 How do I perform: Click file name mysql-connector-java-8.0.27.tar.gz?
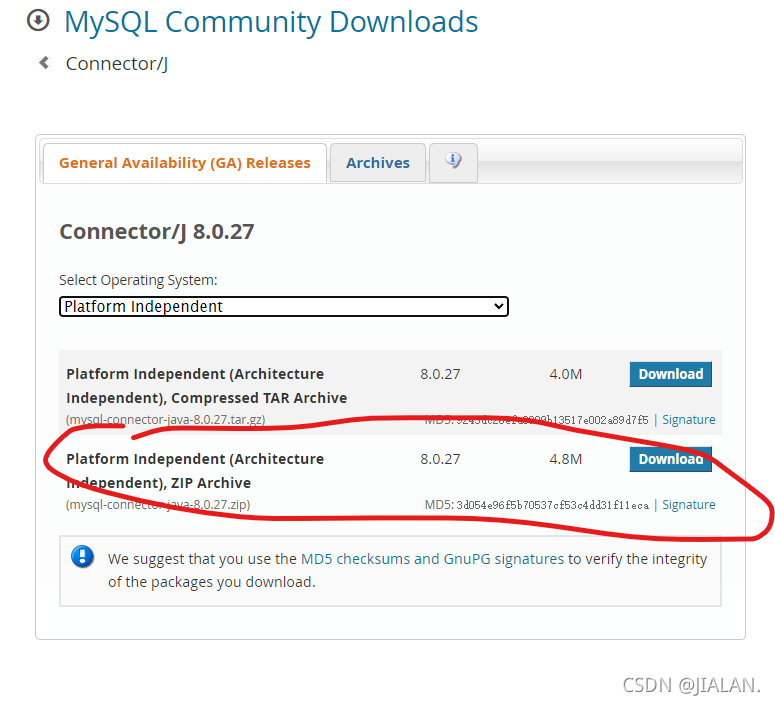(166, 420)
